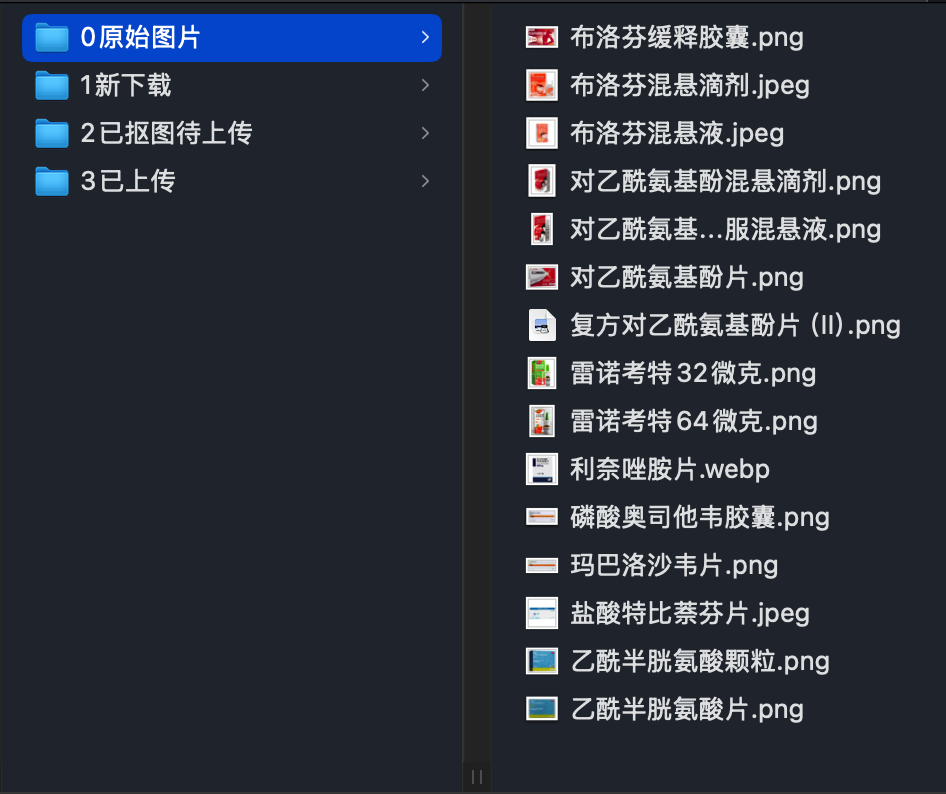
Task: Select file 对乙酰氨基酚片.png
Action: pos(687,278)
